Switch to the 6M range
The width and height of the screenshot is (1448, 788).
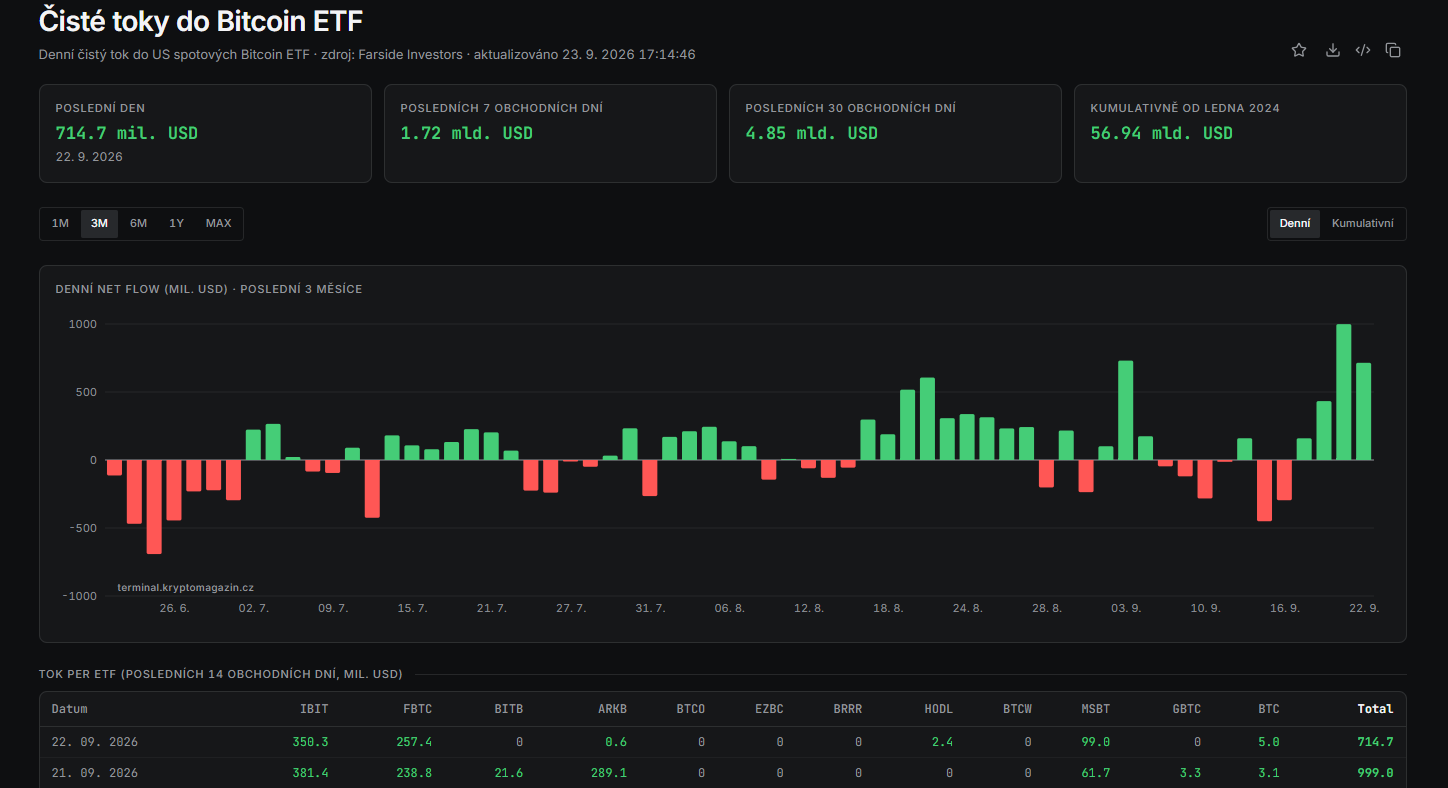[138, 224]
